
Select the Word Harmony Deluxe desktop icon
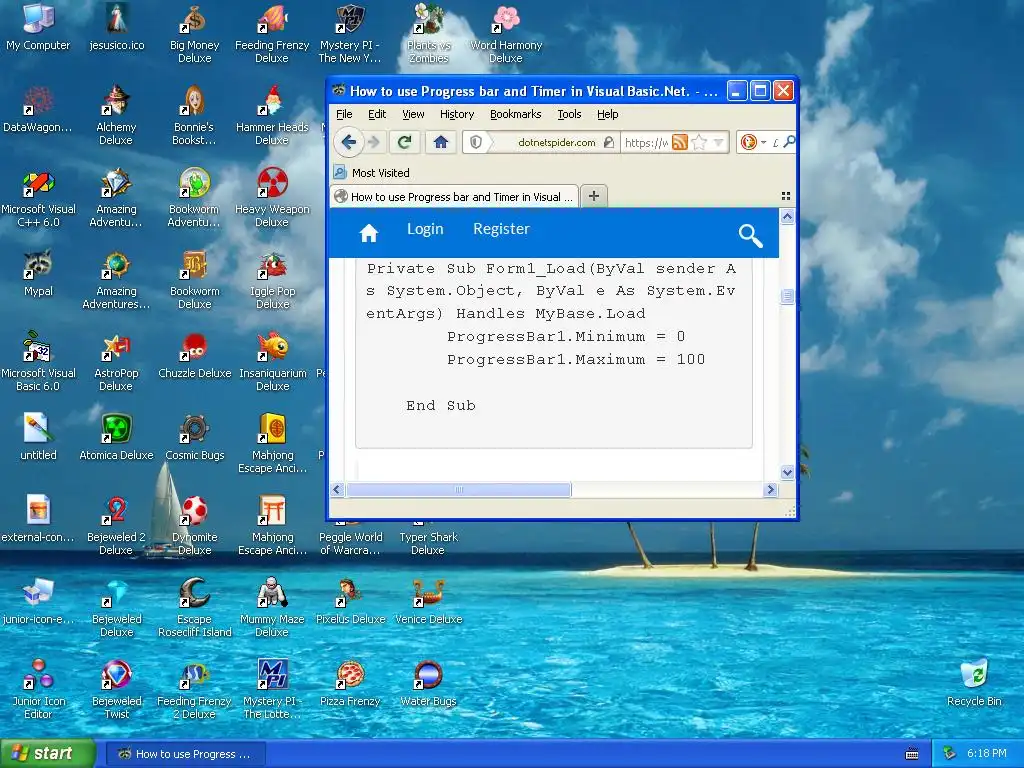506,34
